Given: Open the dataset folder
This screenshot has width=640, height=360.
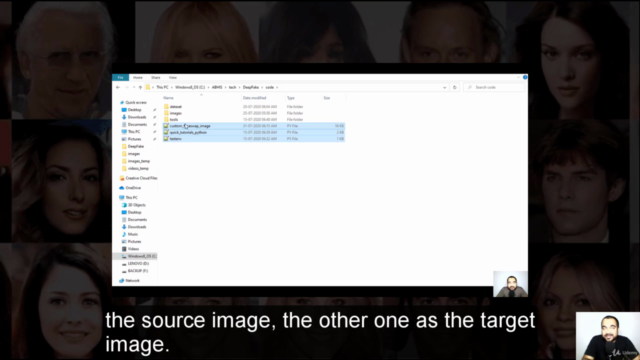Looking at the screenshot, I should coord(176,107).
